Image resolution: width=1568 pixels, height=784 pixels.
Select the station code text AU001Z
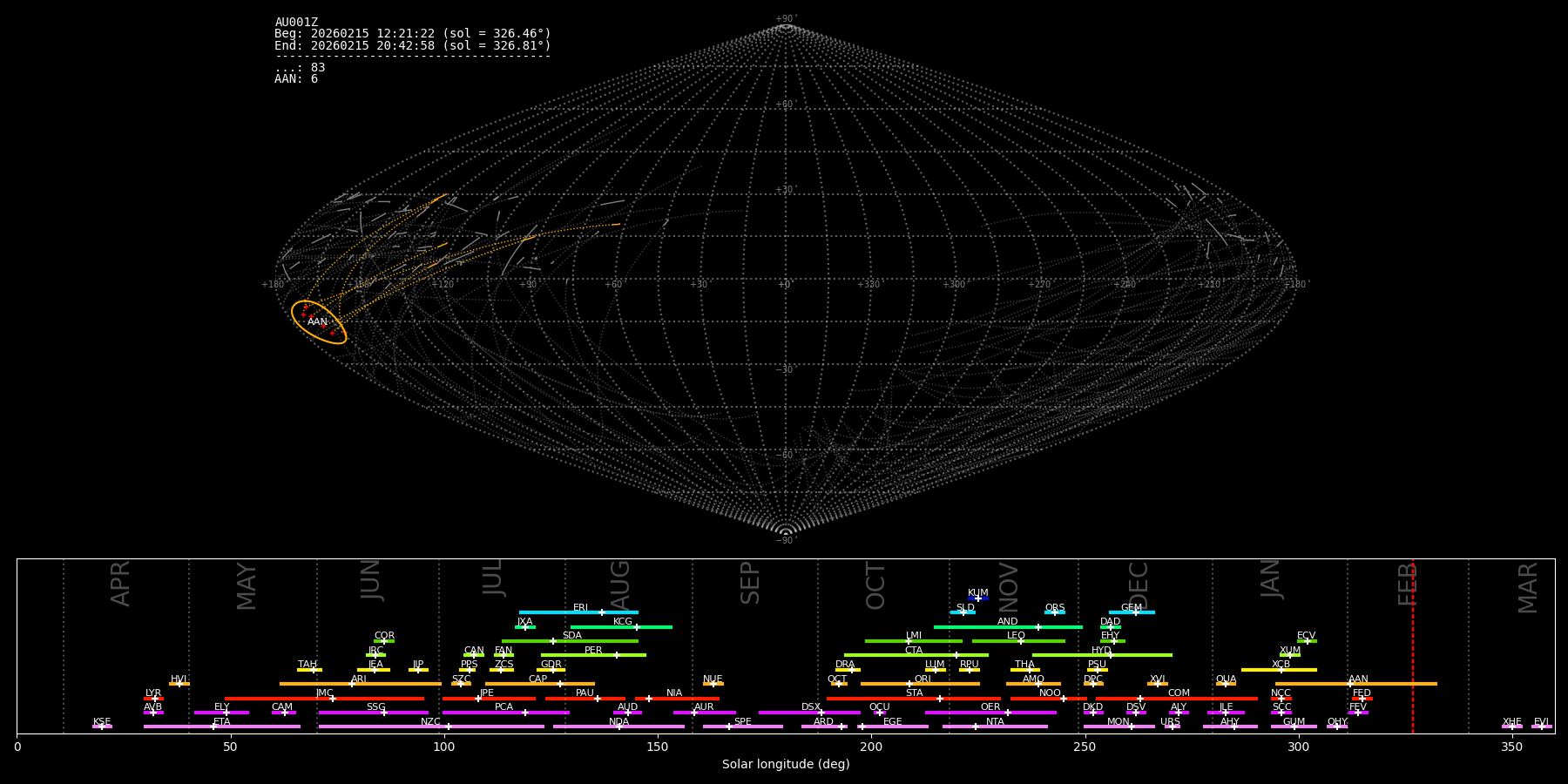click(x=296, y=23)
